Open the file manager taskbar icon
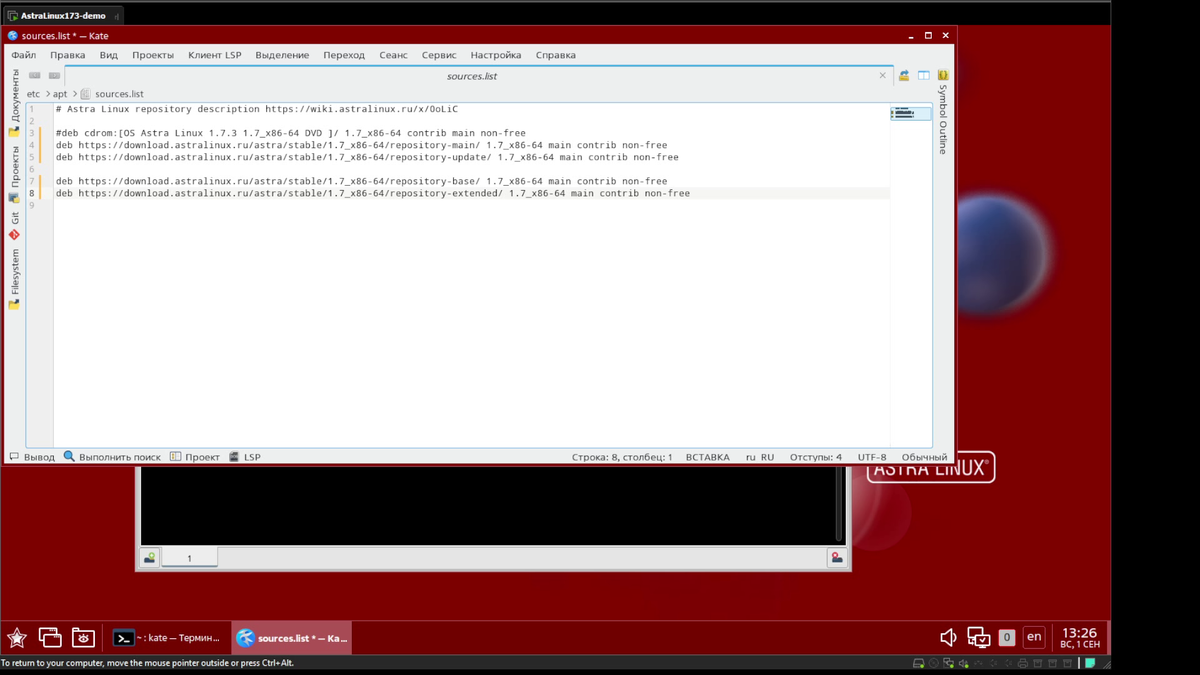The width and height of the screenshot is (1200, 675). (83, 637)
